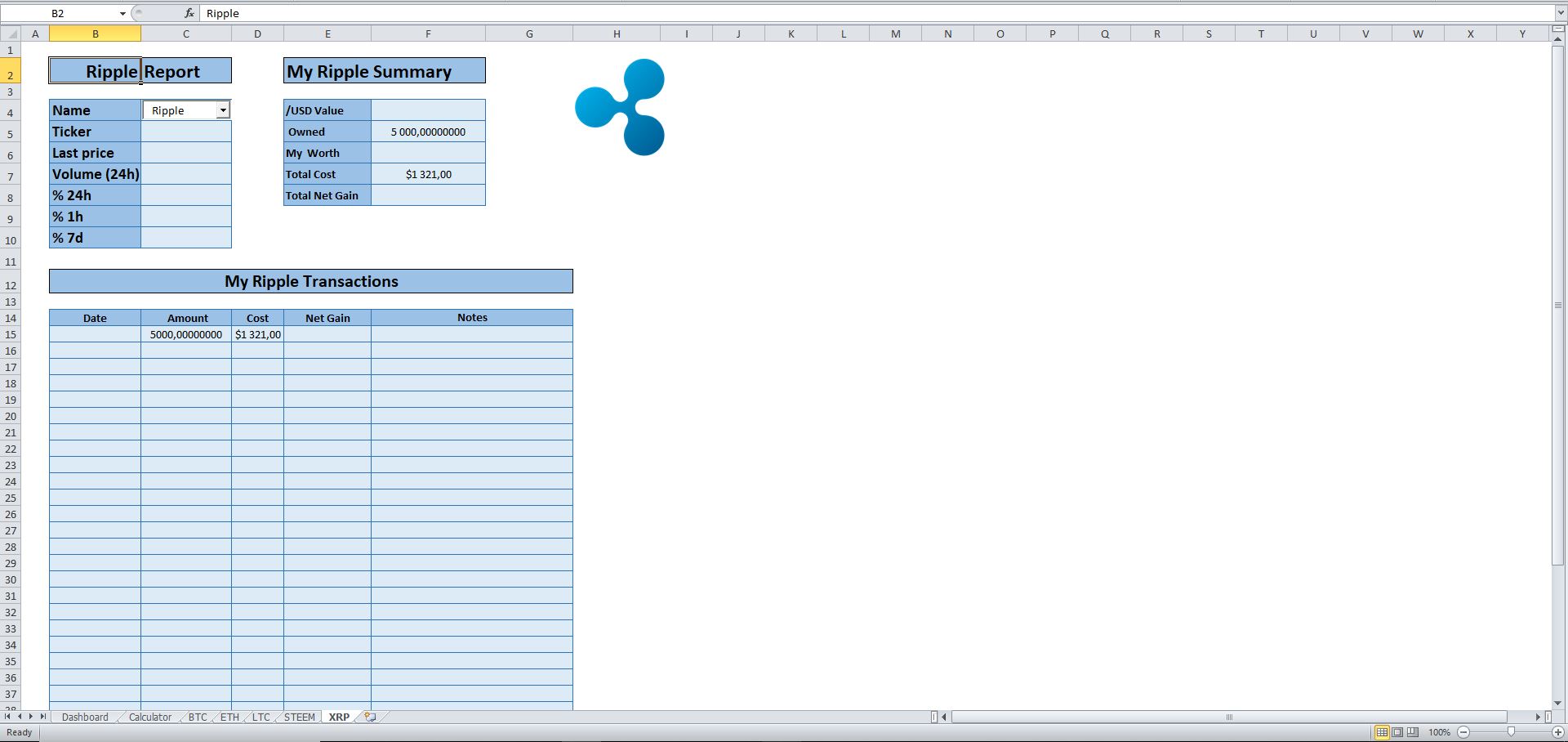Viewport: 1568px width, 742px height.
Task: Click the Insert Worksheet icon
Action: click(x=367, y=717)
